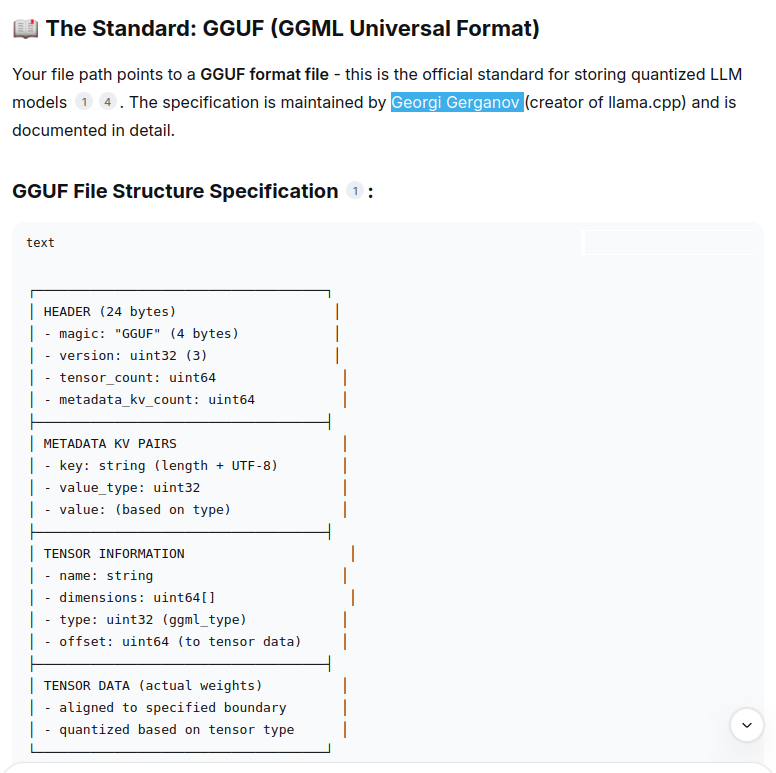Screen dimensions: 776x773
Task: Click the "GGUF File Structure Specification" heading
Action: point(175,191)
